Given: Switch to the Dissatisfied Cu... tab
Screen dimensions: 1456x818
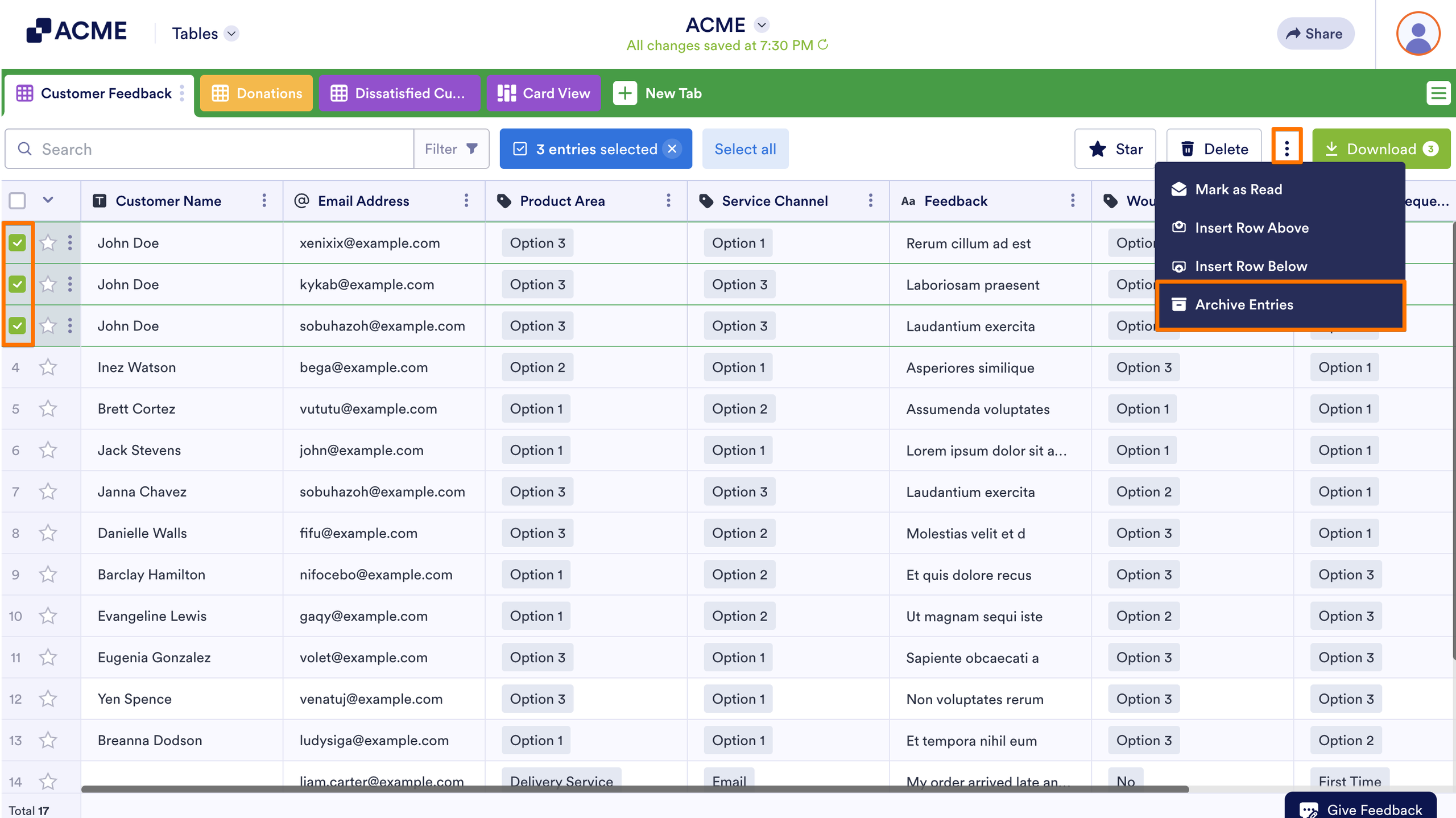Looking at the screenshot, I should click(399, 93).
